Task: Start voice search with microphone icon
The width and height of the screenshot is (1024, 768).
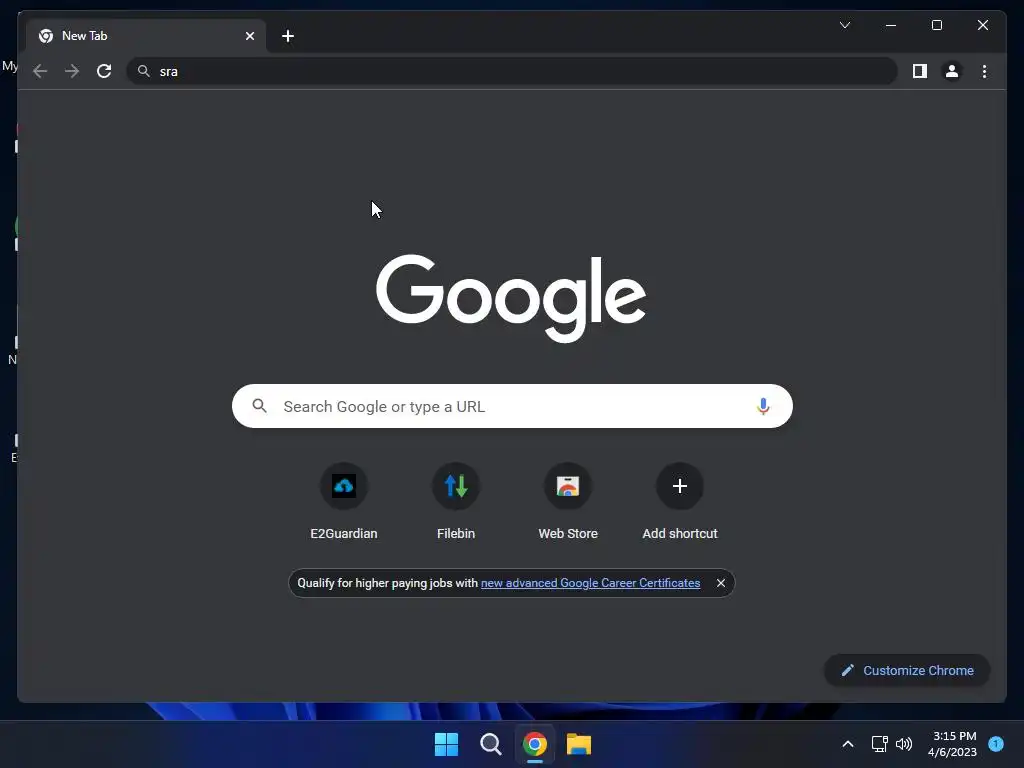Action: click(x=763, y=406)
